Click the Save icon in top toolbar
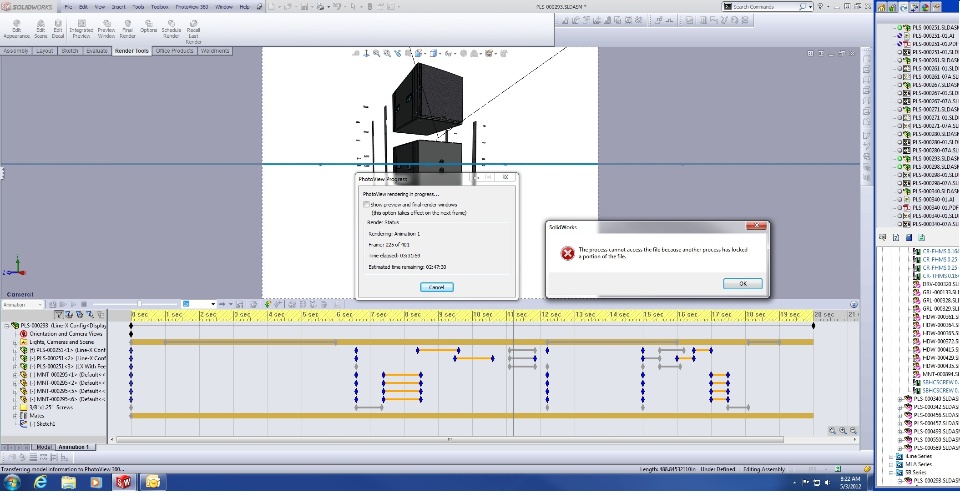 click(x=304, y=7)
